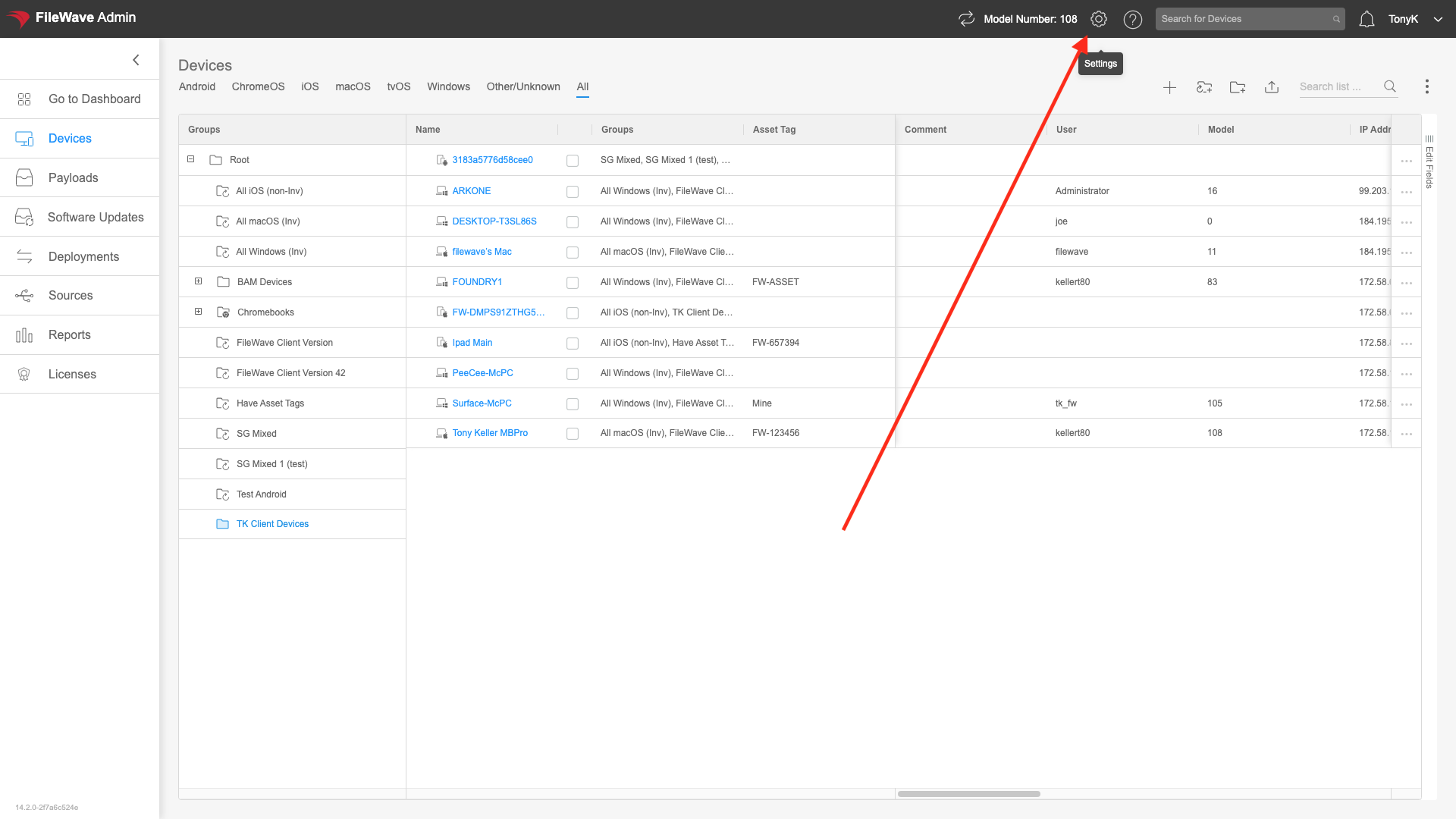Open row actions for FW-DMPS91ZTHG5
Viewport: 1456px width, 819px height.
pos(1407,313)
